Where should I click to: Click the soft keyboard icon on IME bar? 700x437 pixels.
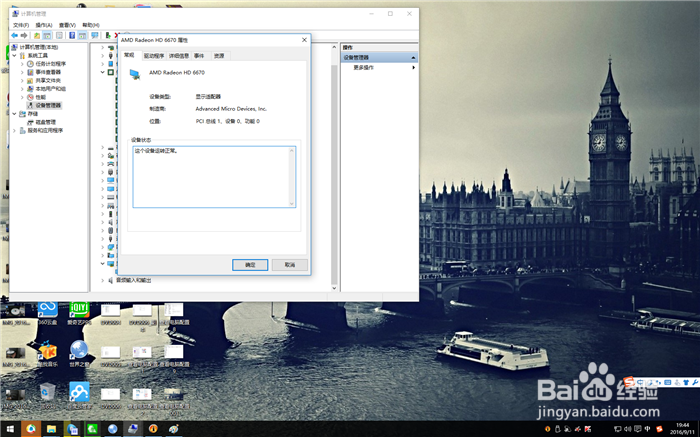[667, 382]
